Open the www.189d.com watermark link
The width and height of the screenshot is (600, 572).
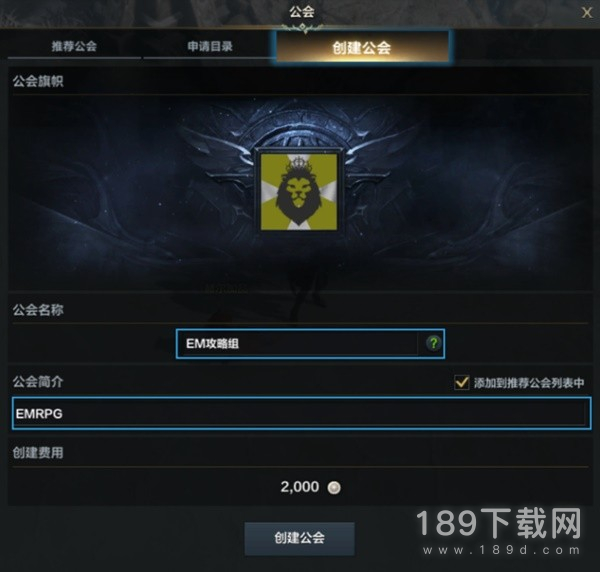502,551
